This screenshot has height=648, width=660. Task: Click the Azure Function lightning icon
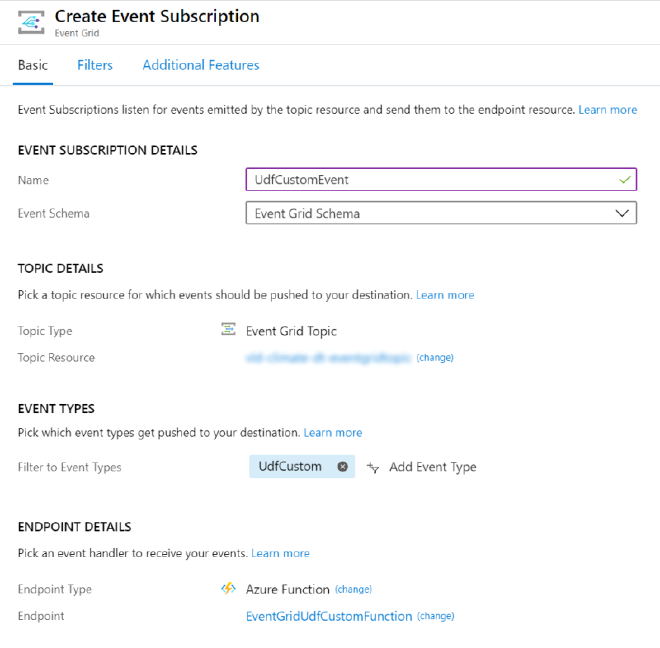pos(229,589)
